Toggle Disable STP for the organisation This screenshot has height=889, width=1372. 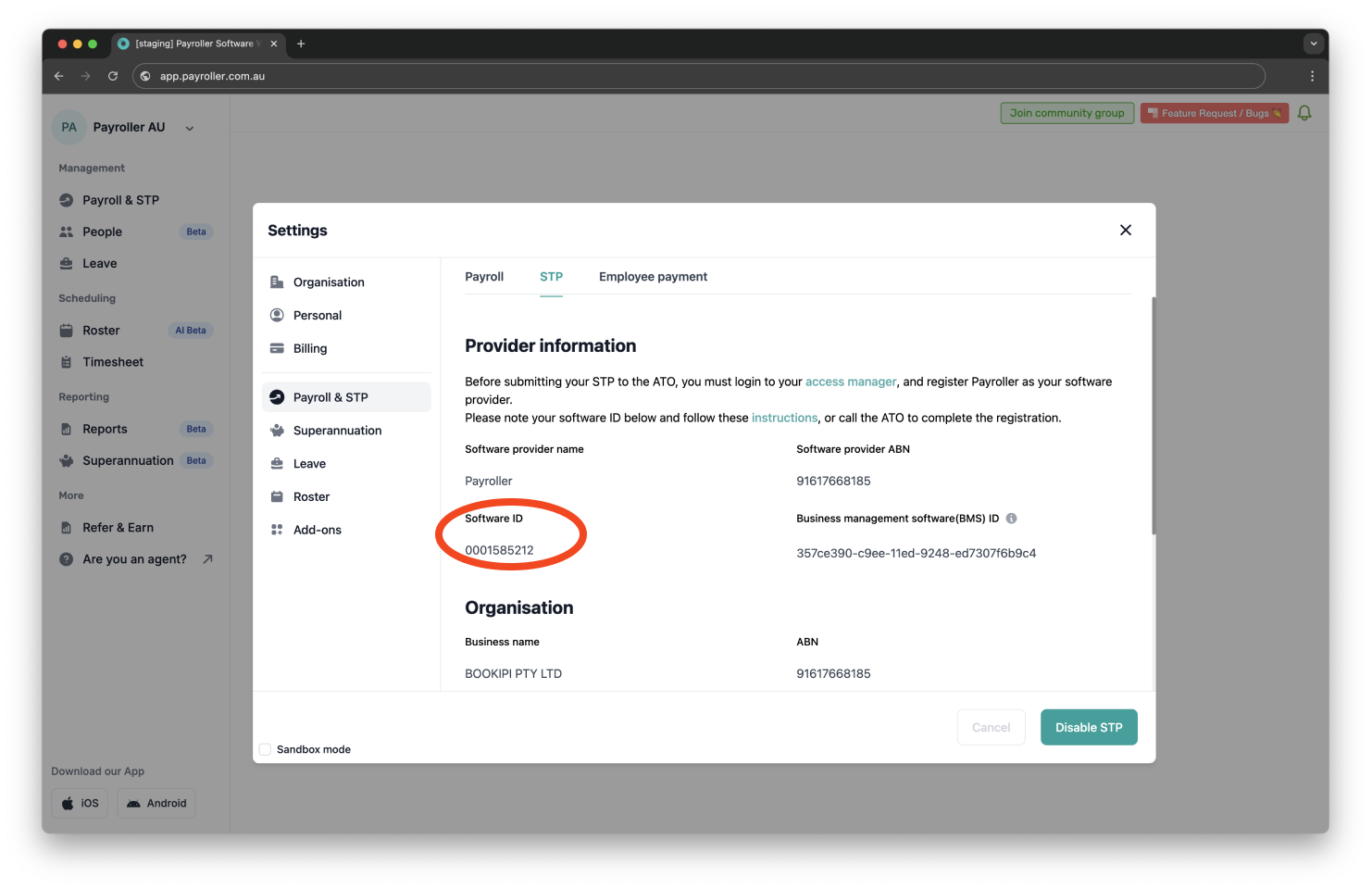pyautogui.click(x=1089, y=727)
